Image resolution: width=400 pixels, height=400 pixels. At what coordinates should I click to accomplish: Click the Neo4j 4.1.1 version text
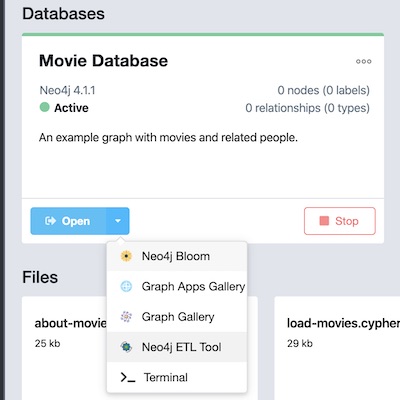click(67, 90)
